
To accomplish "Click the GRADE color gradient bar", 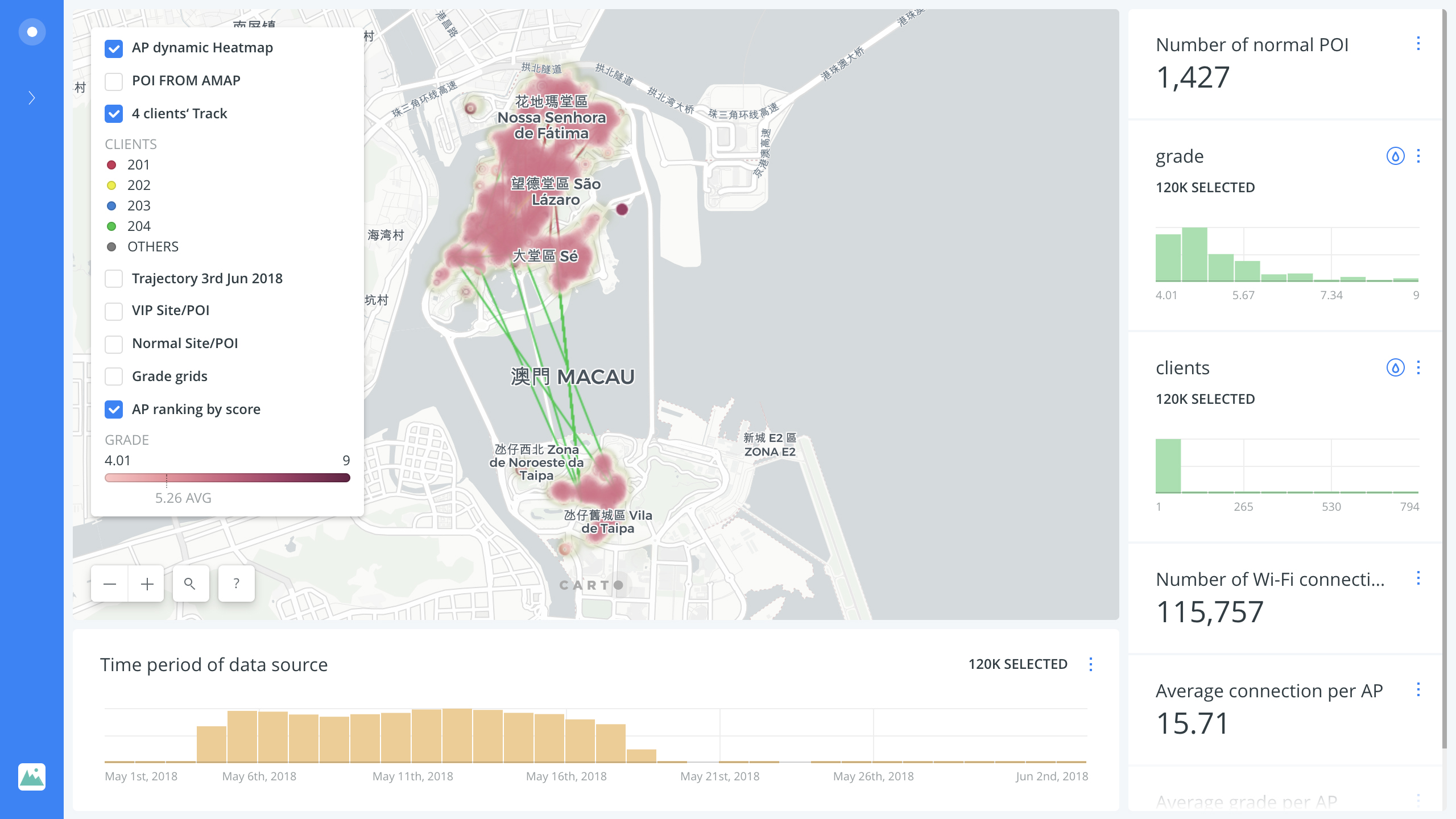I will (227, 478).
